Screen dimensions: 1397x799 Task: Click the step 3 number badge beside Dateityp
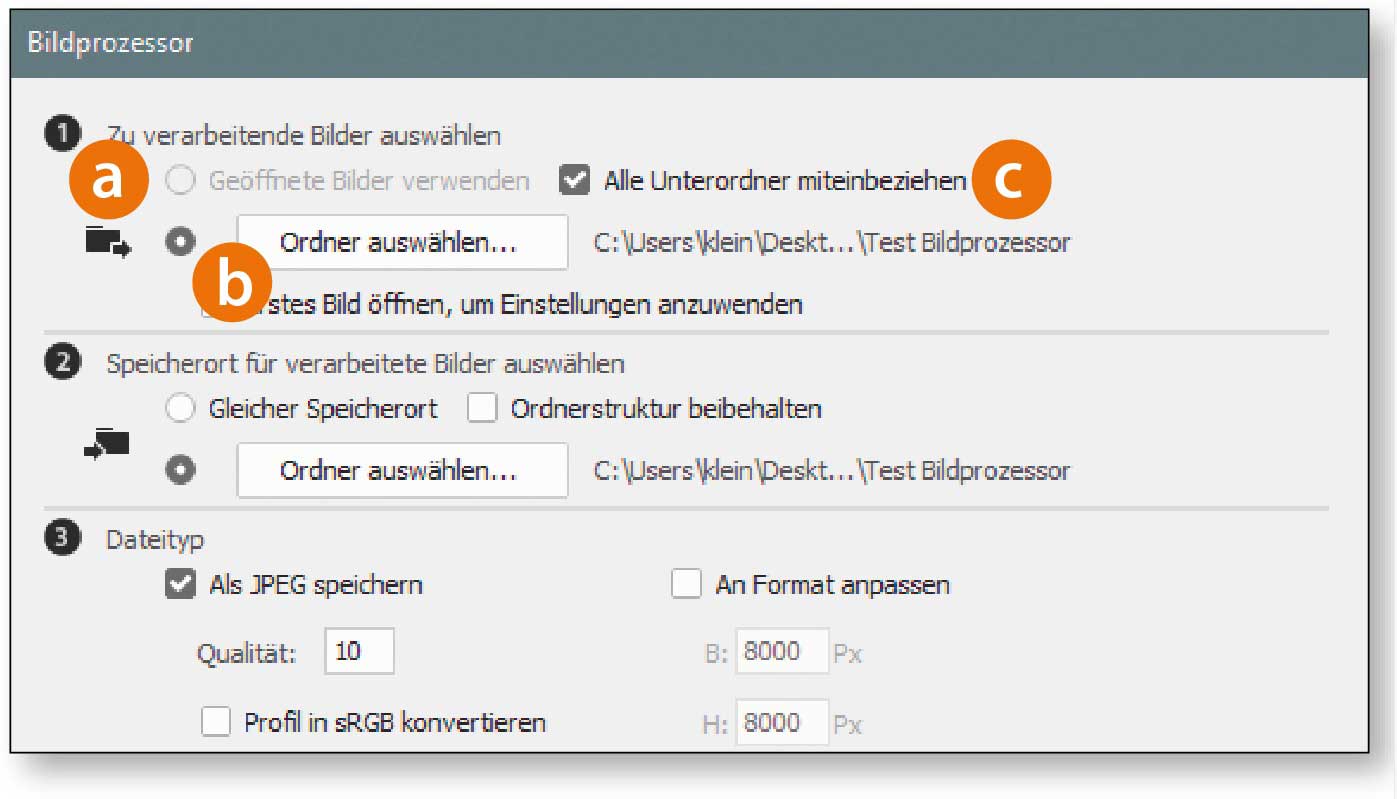62,539
